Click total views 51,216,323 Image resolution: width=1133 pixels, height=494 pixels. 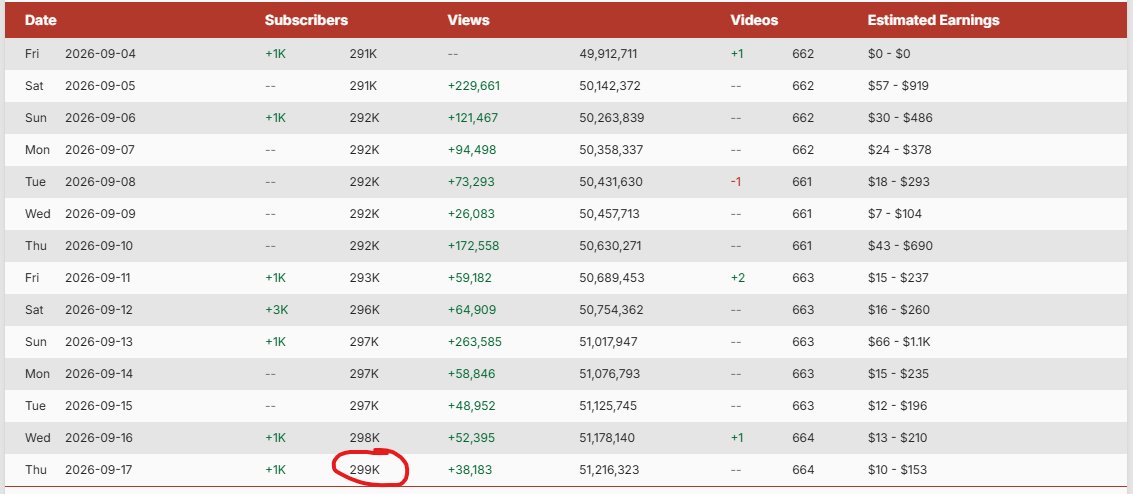click(608, 470)
